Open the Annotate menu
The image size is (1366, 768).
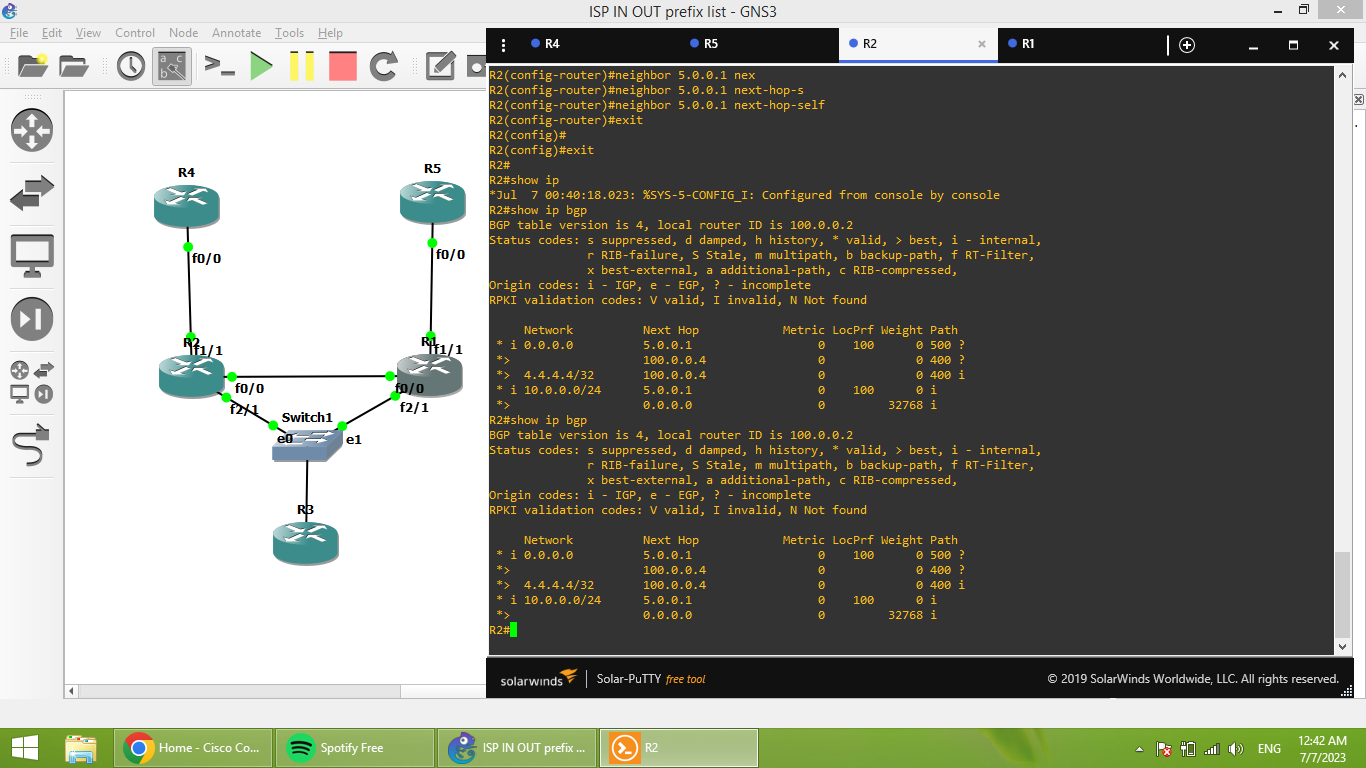tap(236, 32)
